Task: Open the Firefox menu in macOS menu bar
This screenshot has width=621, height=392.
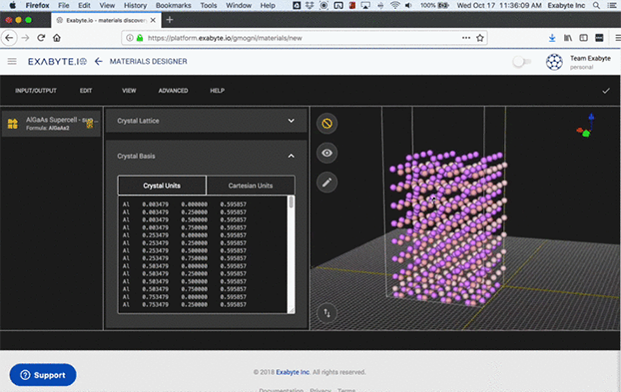Action: pos(38,6)
